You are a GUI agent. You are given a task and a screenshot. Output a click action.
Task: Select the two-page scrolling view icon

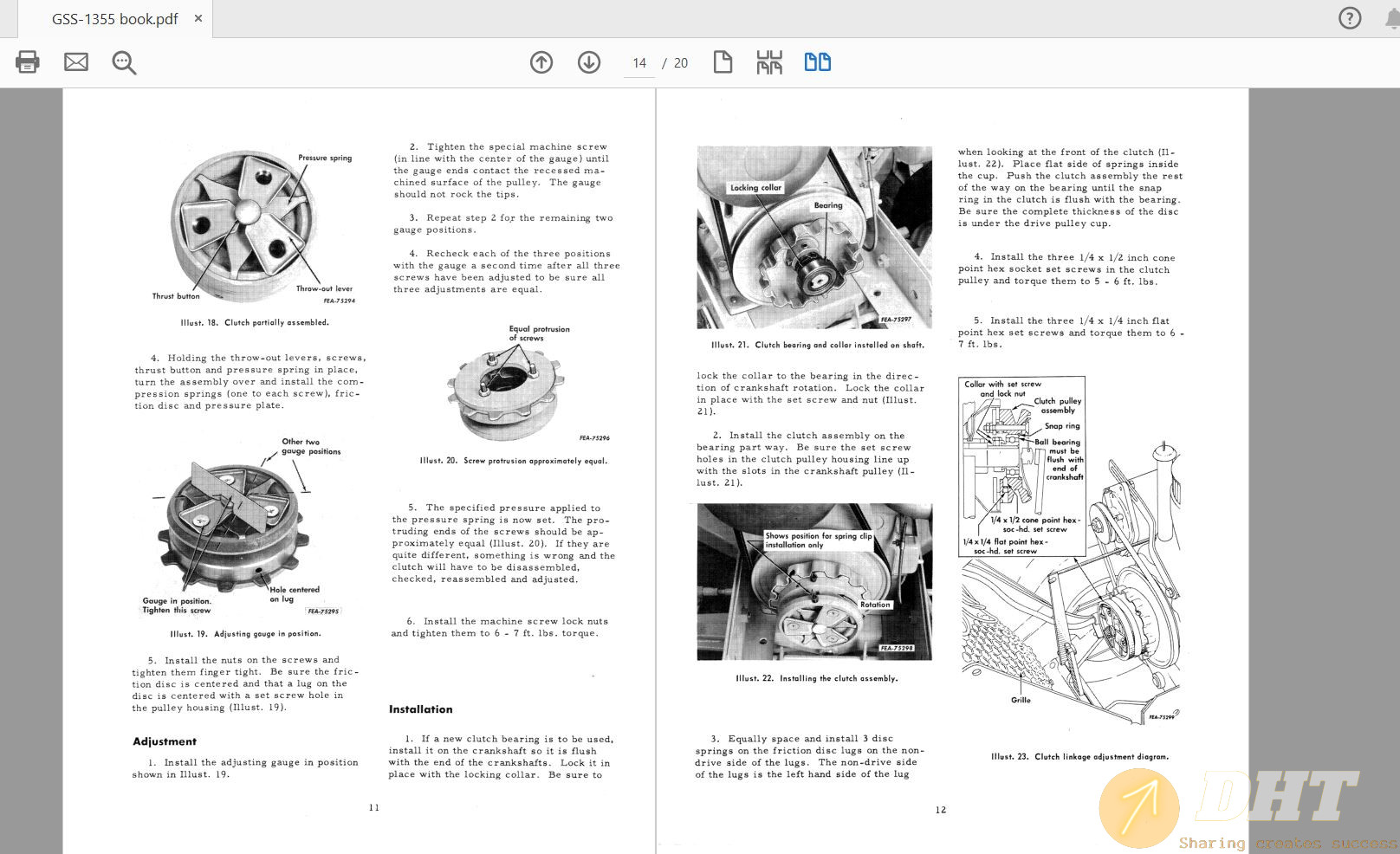tap(769, 62)
